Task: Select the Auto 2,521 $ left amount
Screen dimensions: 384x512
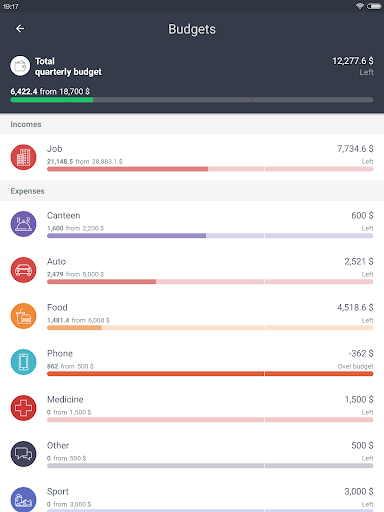Action: pyautogui.click(x=359, y=262)
